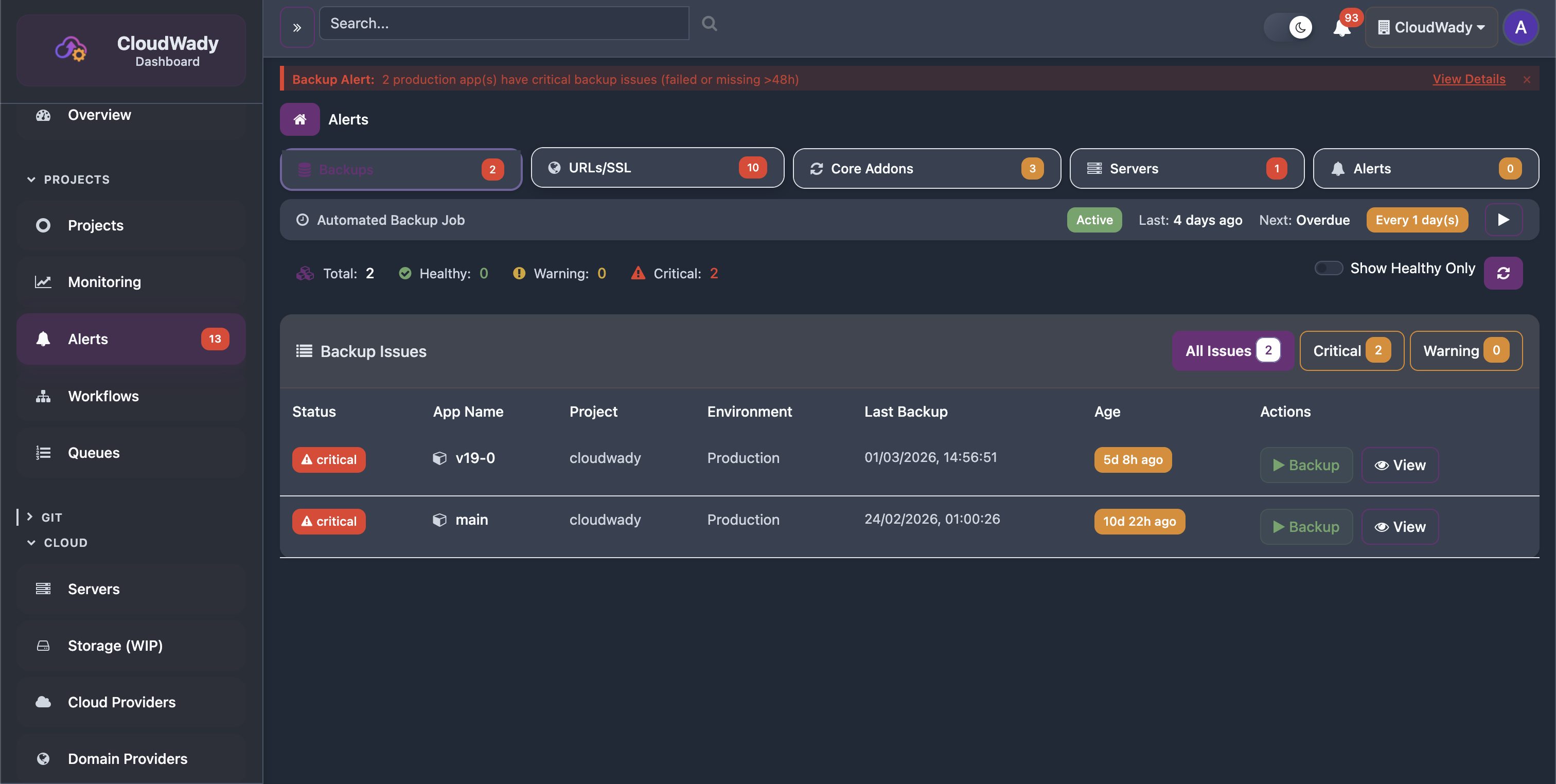Start Backup for main app

coord(1306,526)
